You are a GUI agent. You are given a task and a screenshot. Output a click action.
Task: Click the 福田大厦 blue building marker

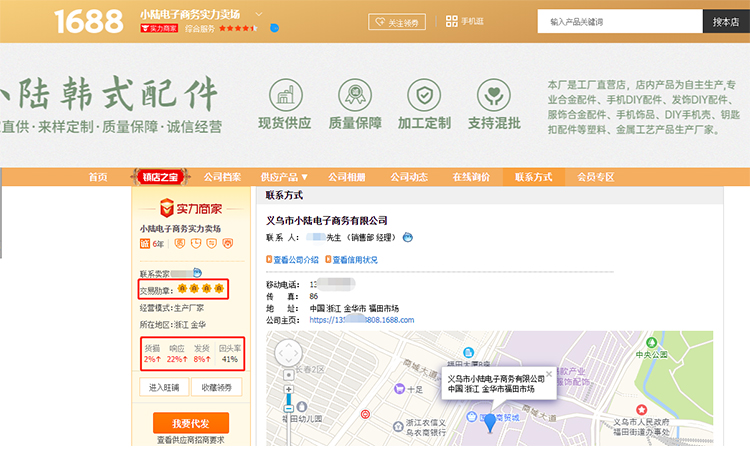tap(468, 352)
